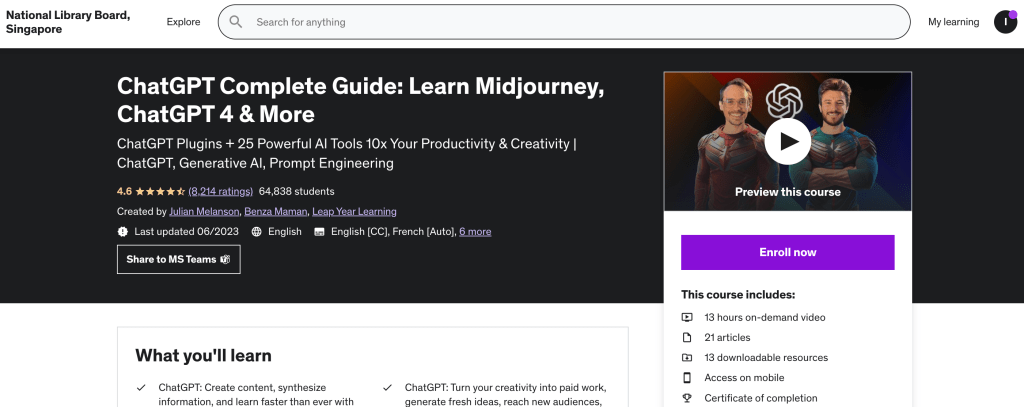Click the globe language icon
This screenshot has height=407, width=1024.
click(x=257, y=231)
